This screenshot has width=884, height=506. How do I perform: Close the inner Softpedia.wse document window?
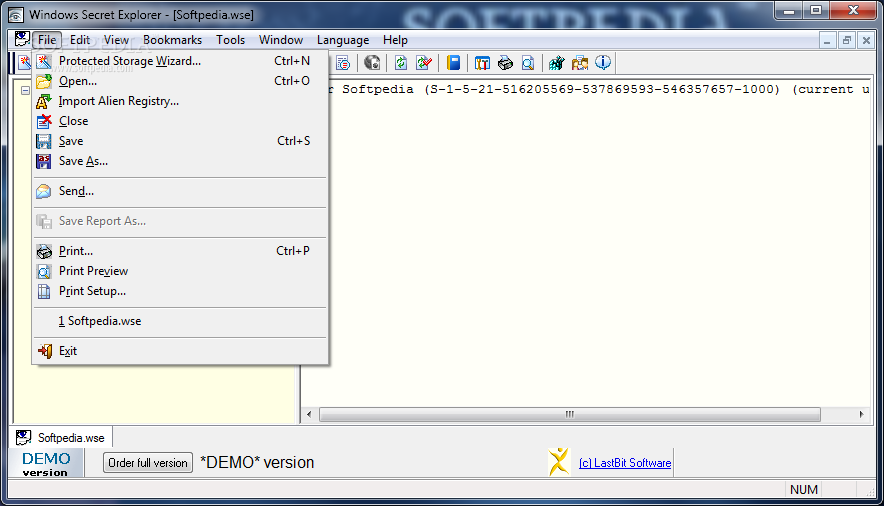coord(867,40)
